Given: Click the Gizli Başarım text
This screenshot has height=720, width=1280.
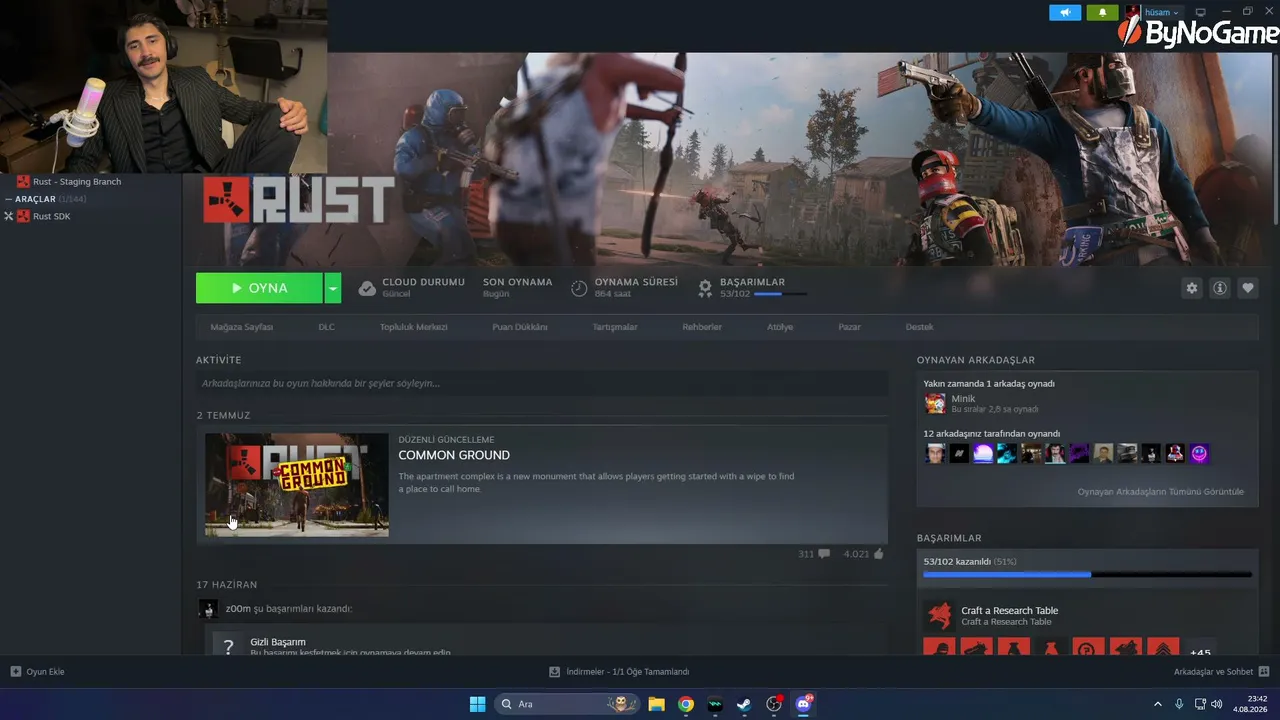Looking at the screenshot, I should (278, 642).
